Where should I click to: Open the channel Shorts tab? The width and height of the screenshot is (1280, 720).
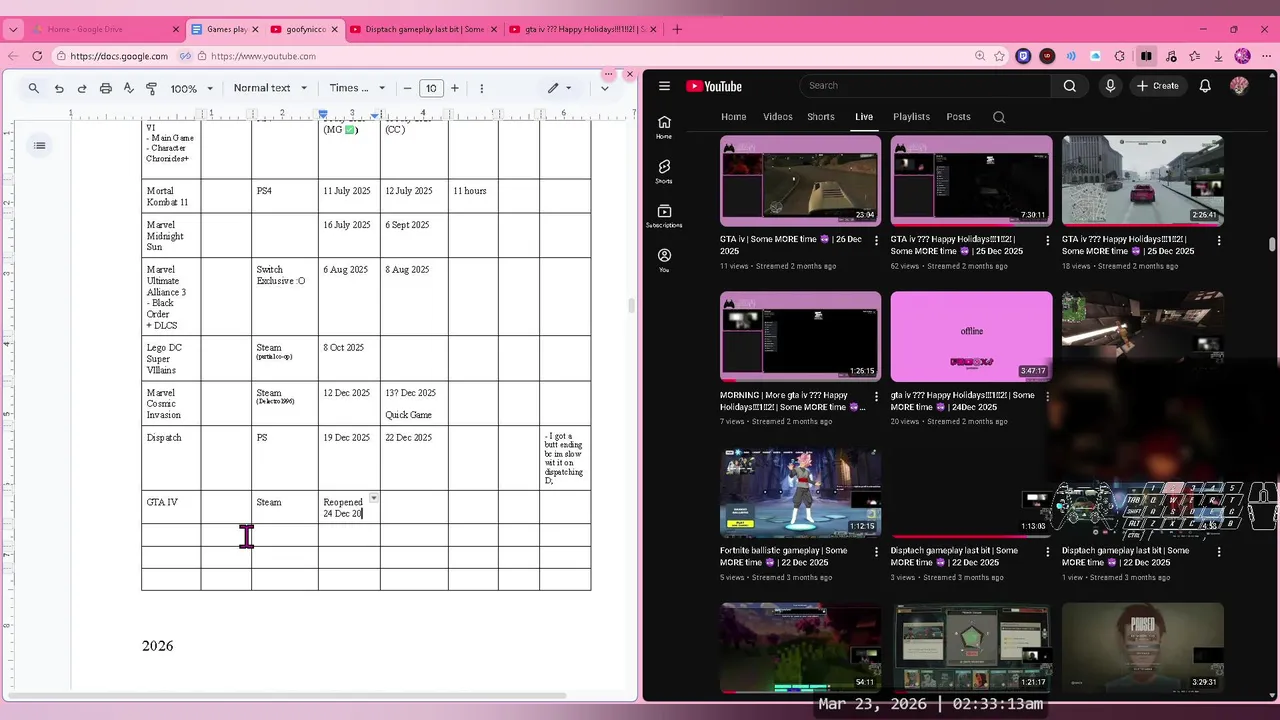click(x=821, y=117)
